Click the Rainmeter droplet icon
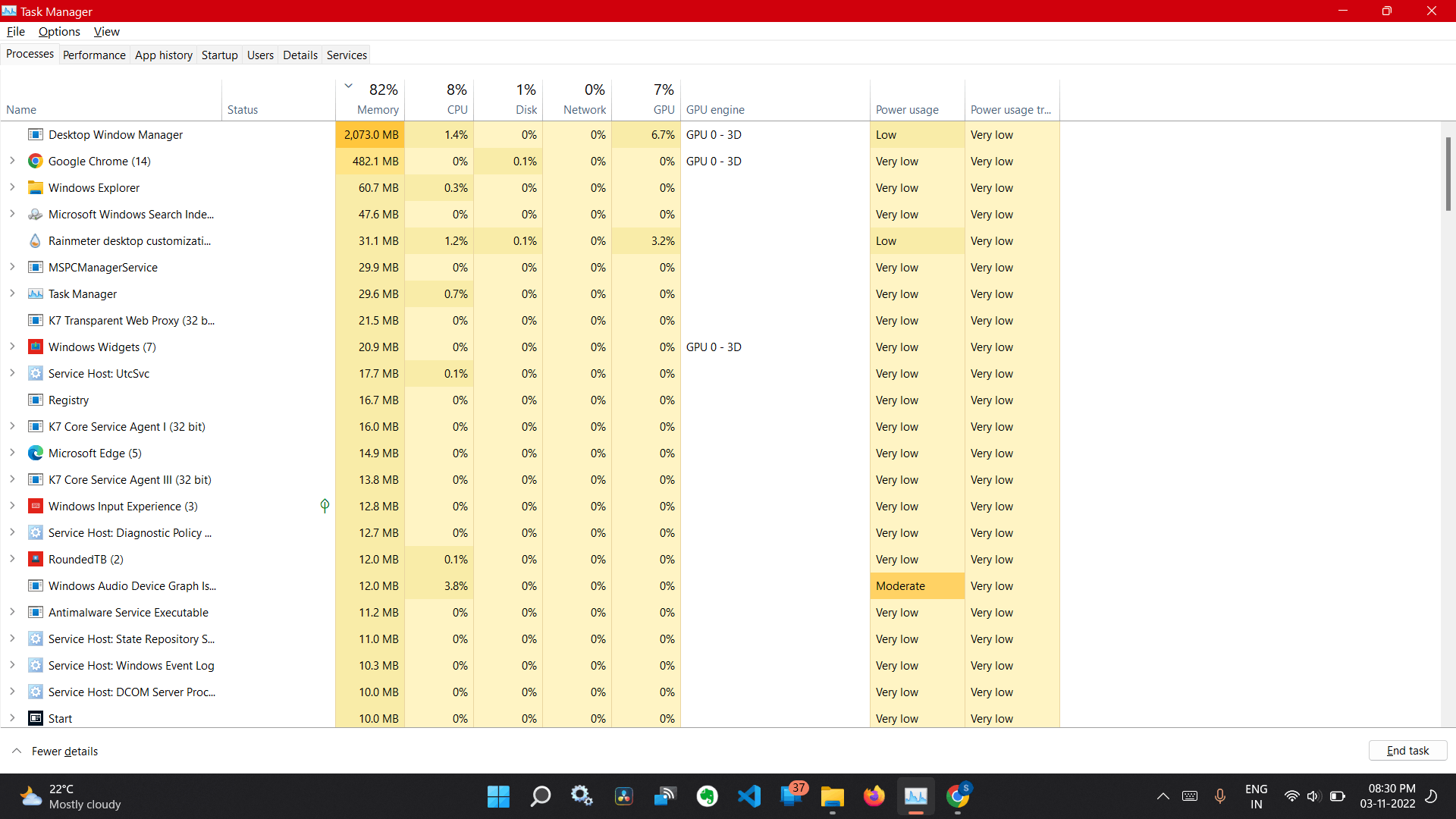This screenshot has width=1456, height=819. [x=35, y=241]
